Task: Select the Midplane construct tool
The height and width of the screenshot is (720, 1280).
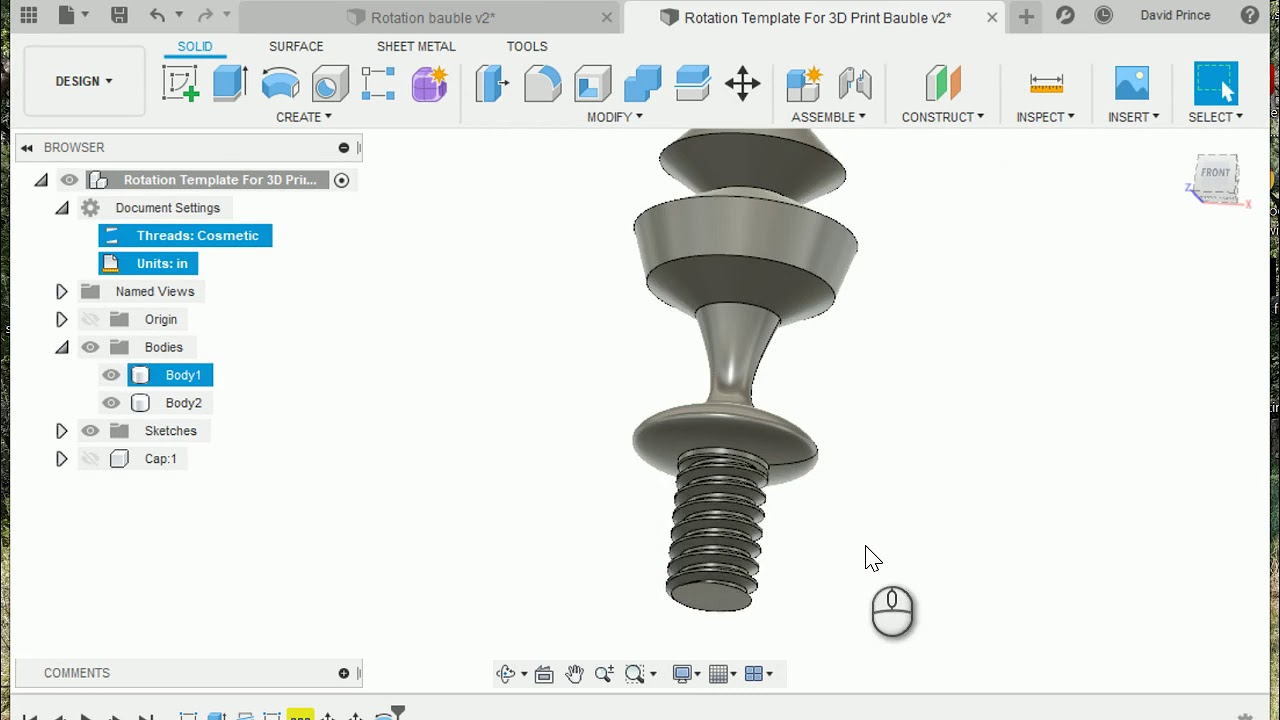Action: 942,83
